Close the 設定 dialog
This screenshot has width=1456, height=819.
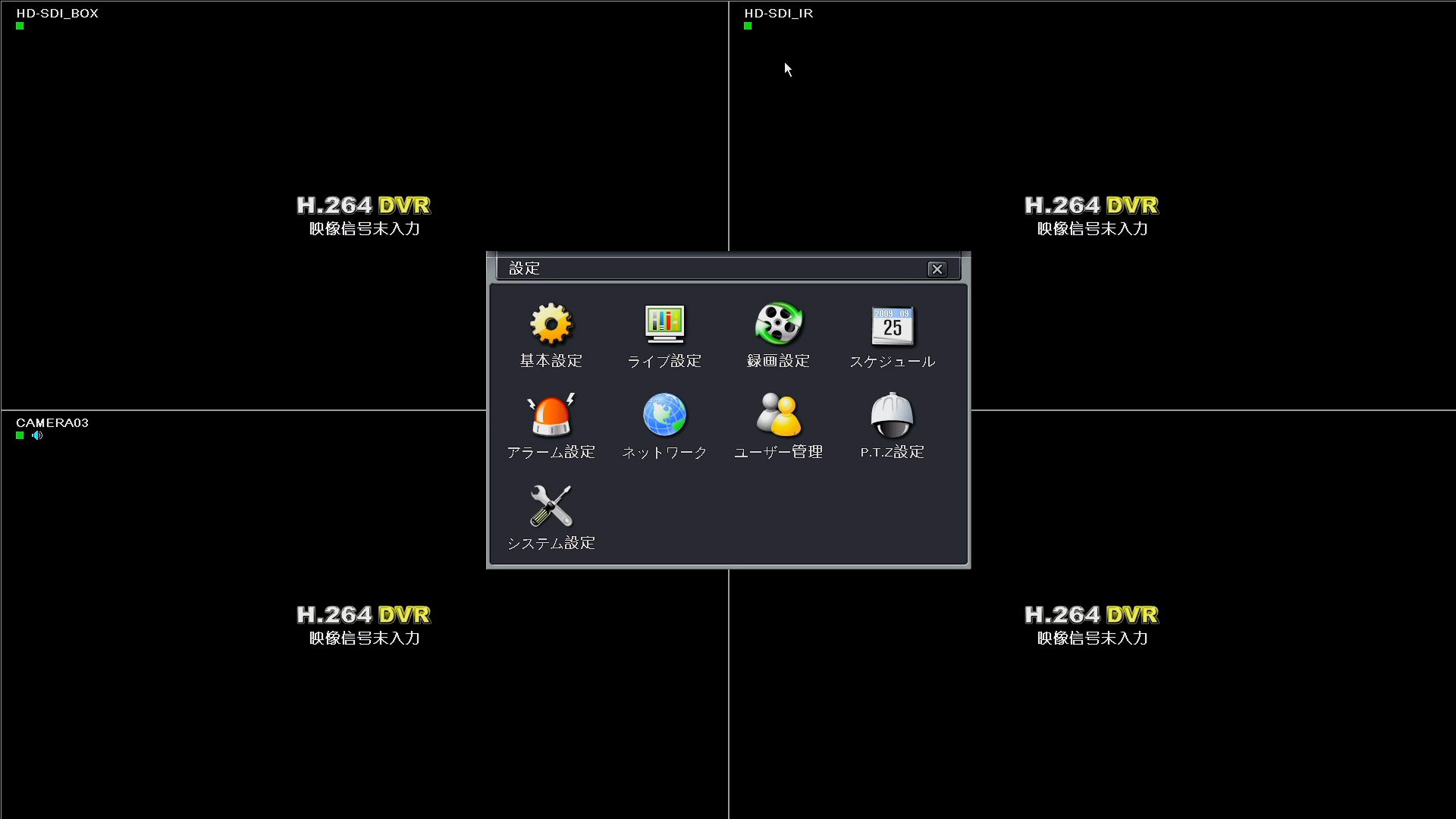pyautogui.click(x=937, y=269)
